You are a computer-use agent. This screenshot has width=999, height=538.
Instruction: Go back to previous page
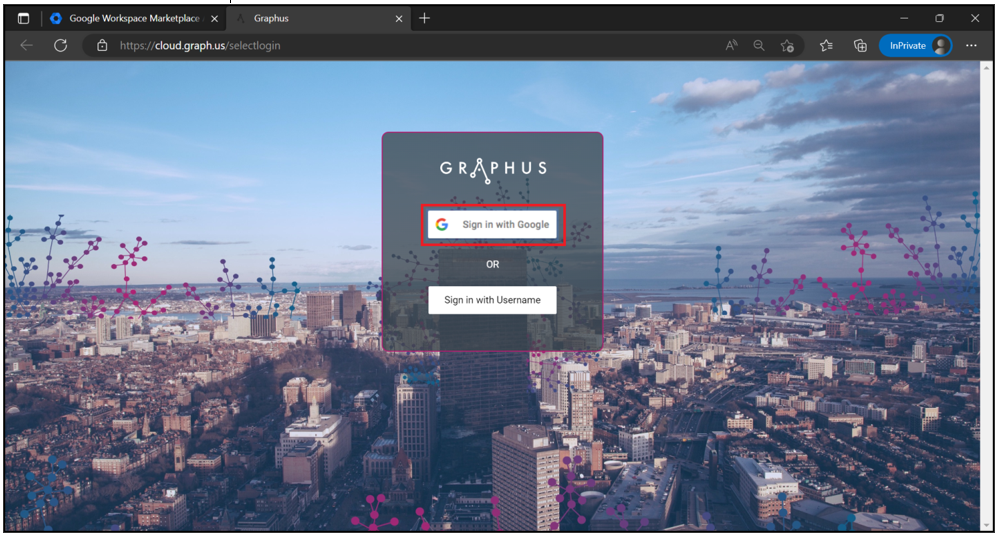(26, 45)
